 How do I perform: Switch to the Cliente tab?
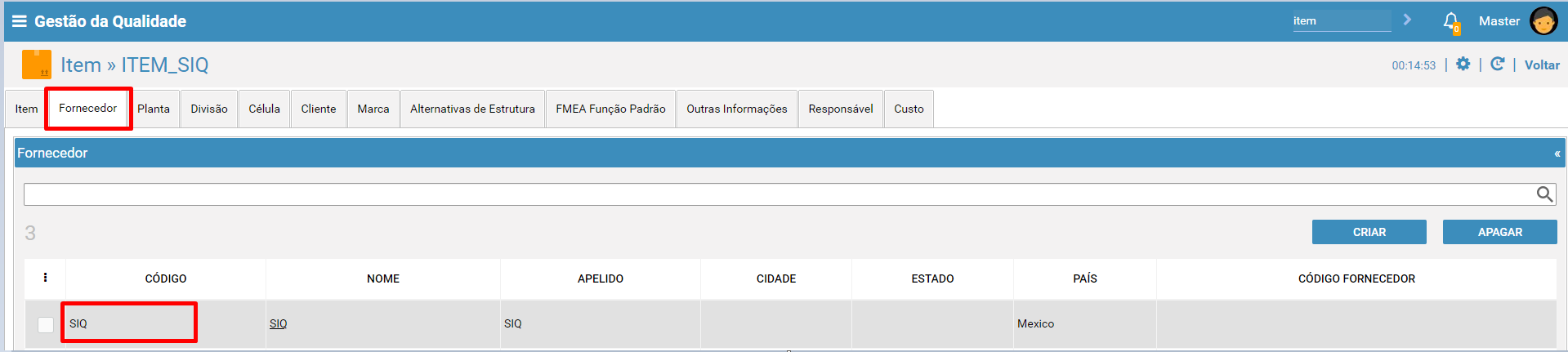pos(319,109)
